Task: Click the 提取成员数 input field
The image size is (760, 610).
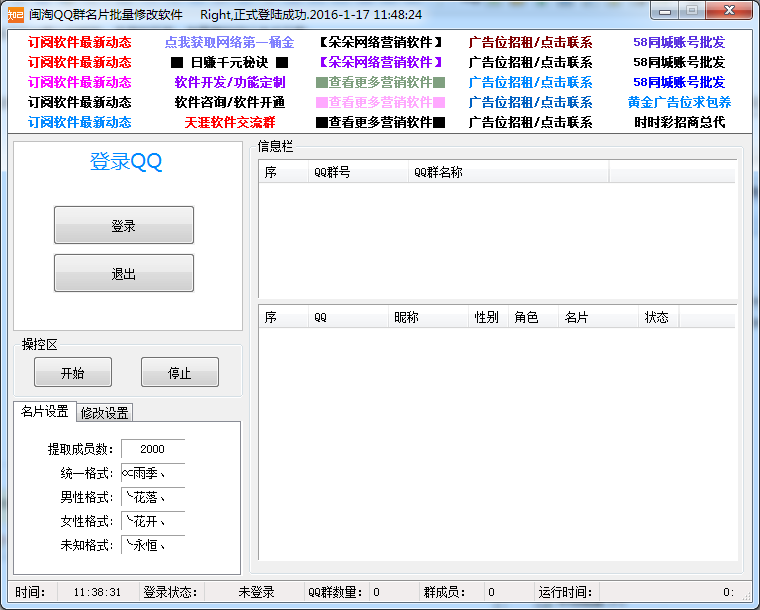Action: [153, 449]
